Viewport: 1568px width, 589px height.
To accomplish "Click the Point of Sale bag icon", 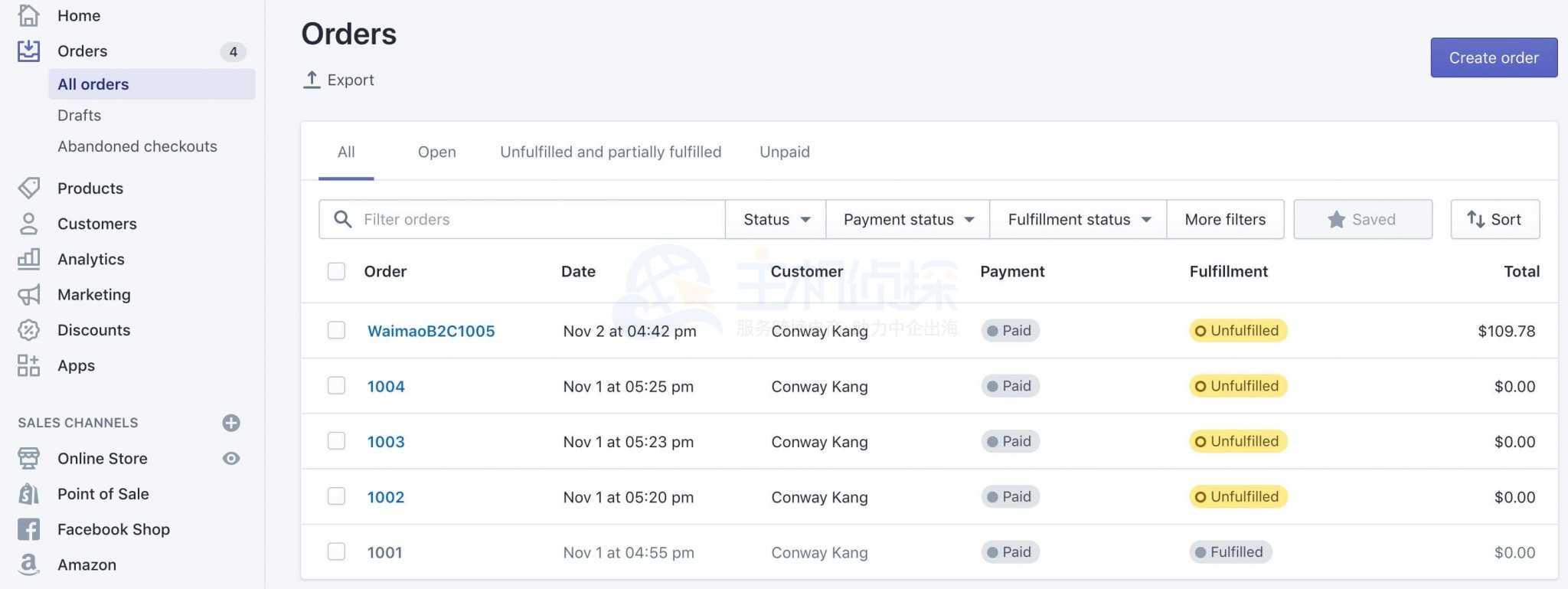I will point(29,494).
